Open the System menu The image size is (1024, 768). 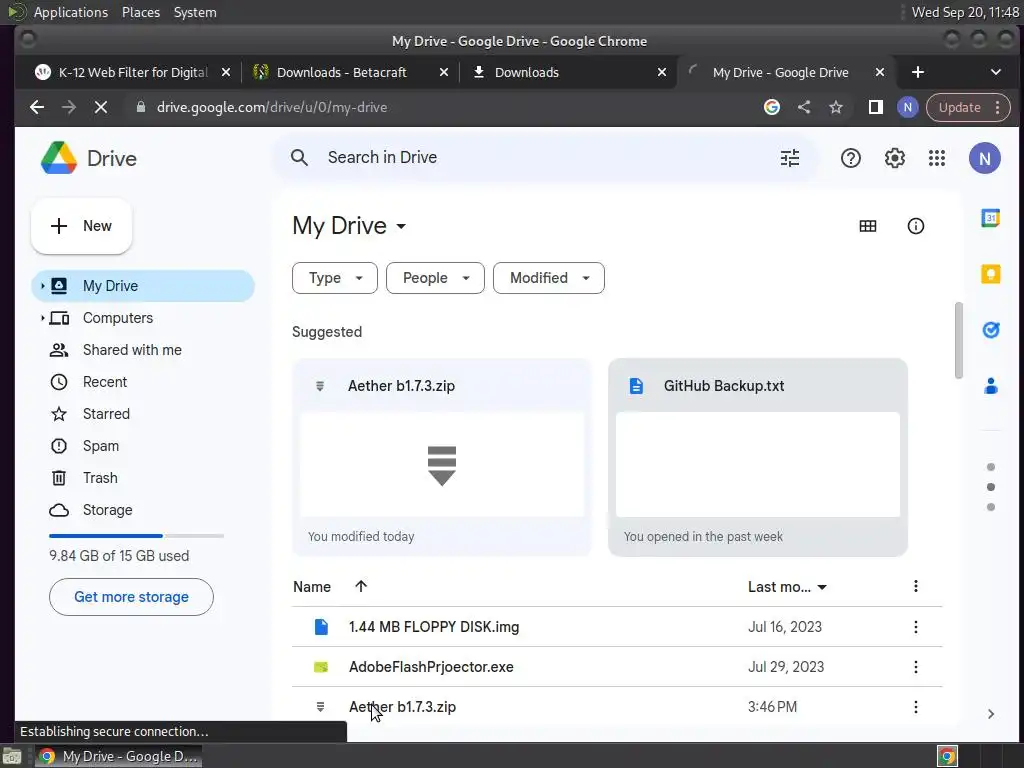[195, 12]
